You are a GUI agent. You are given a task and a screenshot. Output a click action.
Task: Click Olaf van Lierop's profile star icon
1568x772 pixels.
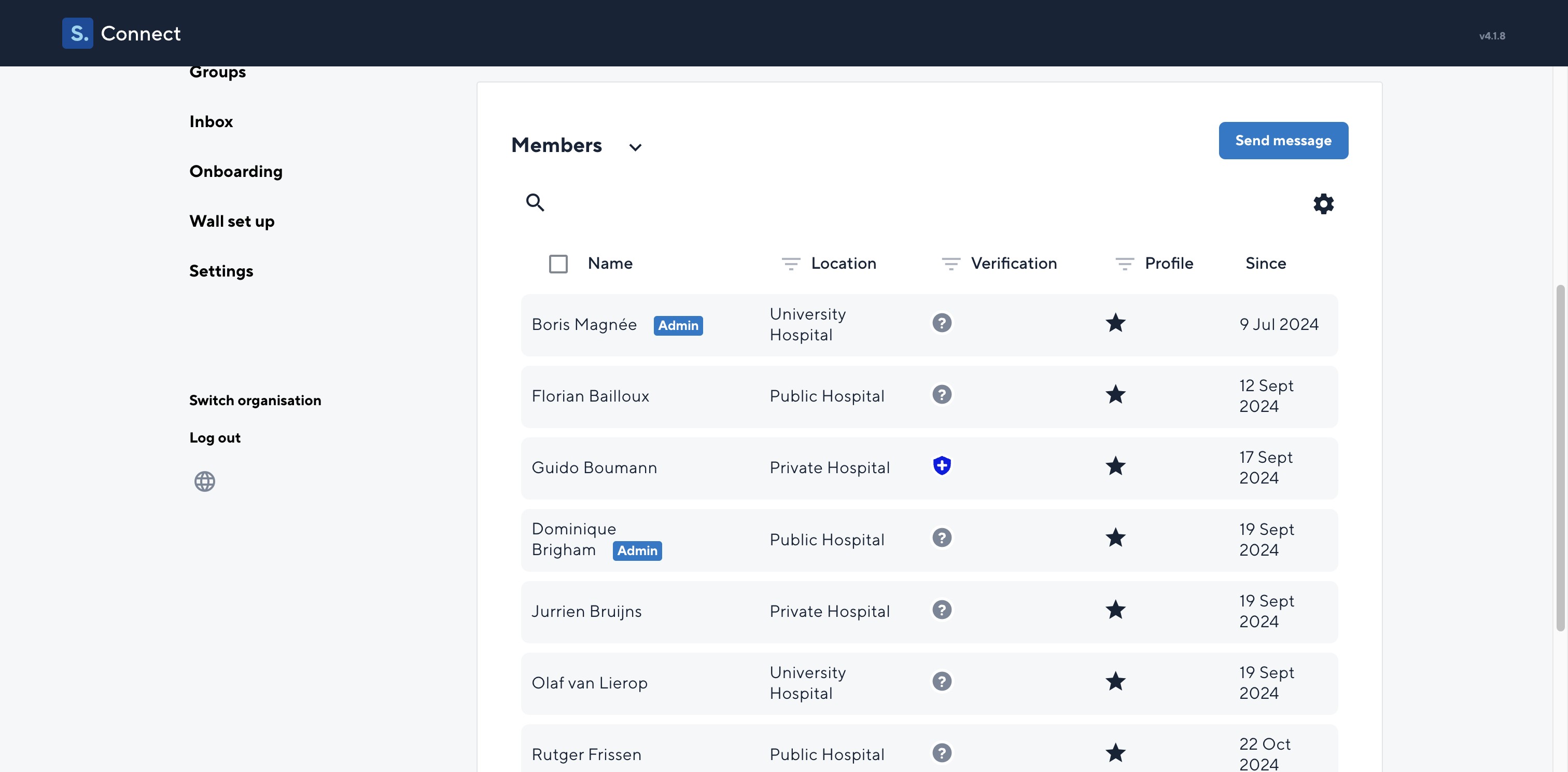click(1115, 681)
